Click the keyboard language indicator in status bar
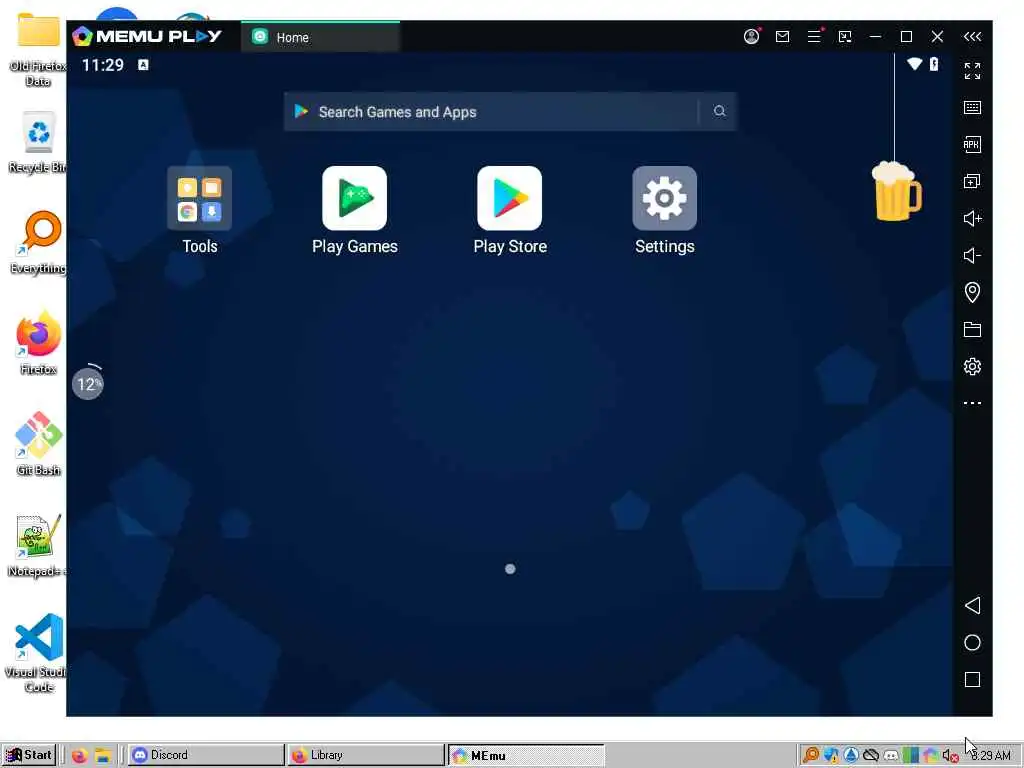This screenshot has width=1024, height=768. click(143, 65)
